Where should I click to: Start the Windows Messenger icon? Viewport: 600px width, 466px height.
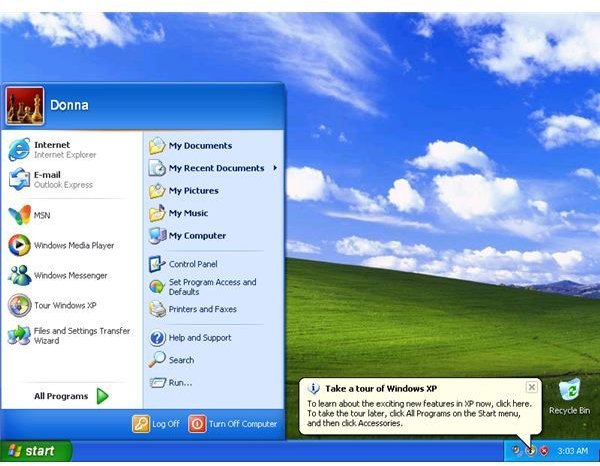(x=20, y=275)
